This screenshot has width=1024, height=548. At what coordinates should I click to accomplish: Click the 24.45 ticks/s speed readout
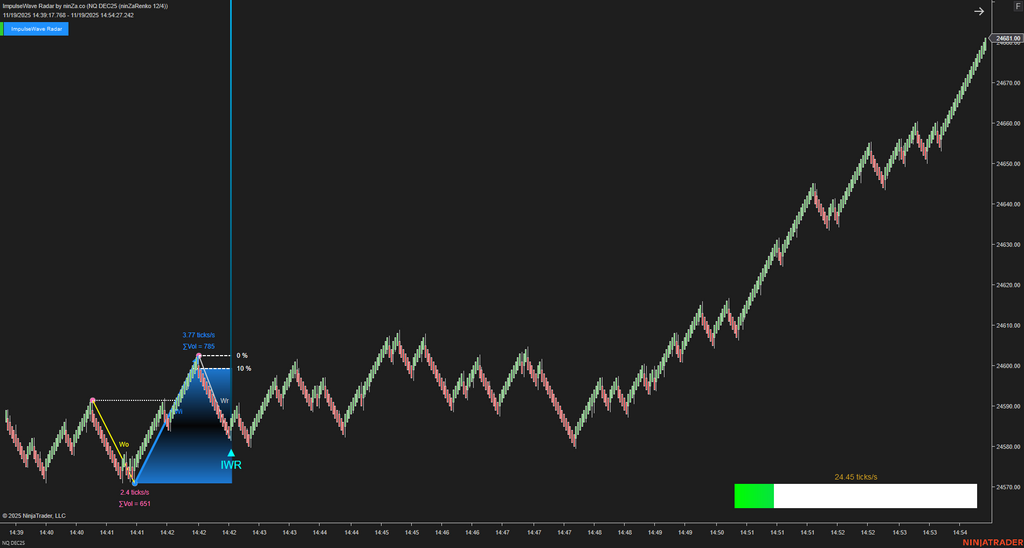[x=856, y=477]
